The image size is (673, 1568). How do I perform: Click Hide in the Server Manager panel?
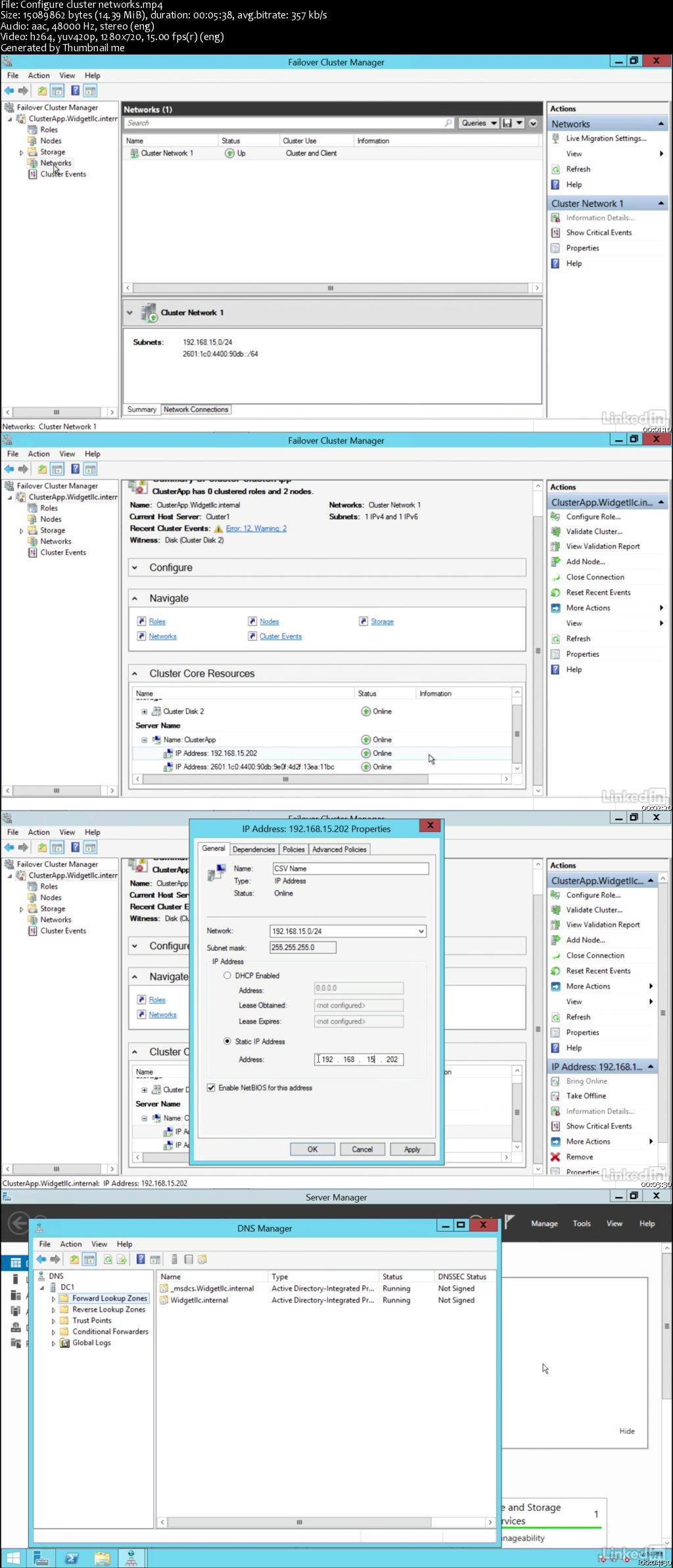pyautogui.click(x=627, y=1431)
